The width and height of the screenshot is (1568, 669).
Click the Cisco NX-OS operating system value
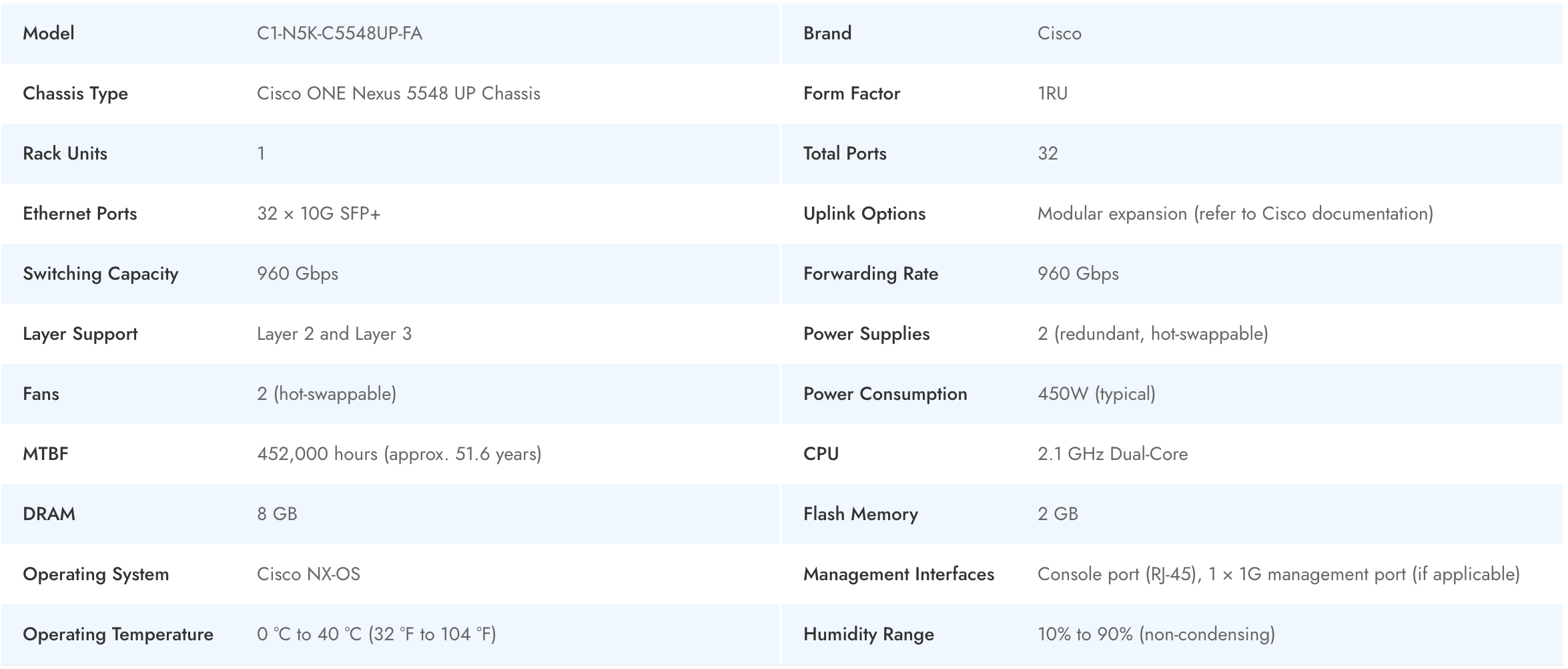(308, 574)
